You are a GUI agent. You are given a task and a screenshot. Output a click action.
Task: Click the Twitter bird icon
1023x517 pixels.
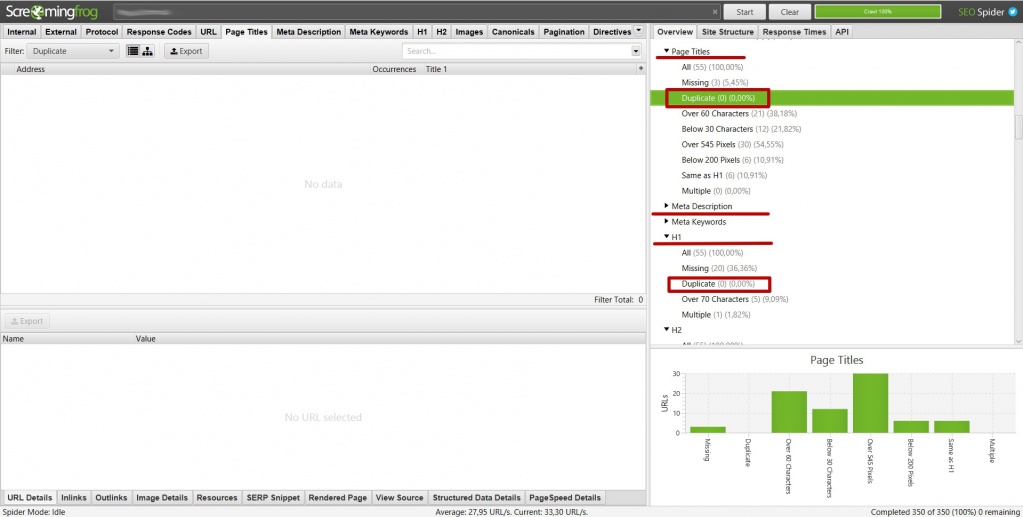[1011, 12]
